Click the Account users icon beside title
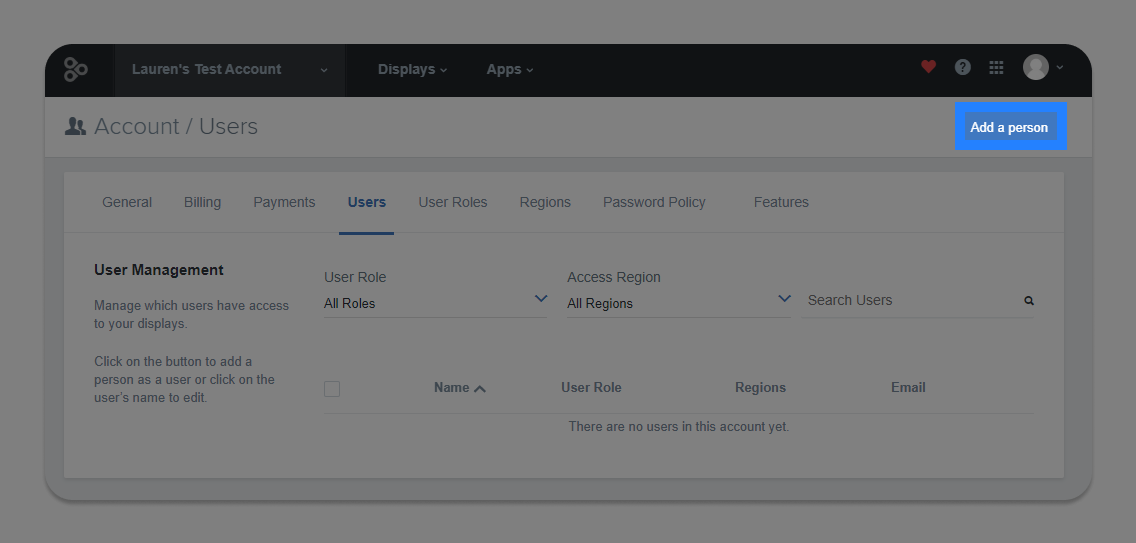This screenshot has height=543, width=1136. [x=75, y=126]
